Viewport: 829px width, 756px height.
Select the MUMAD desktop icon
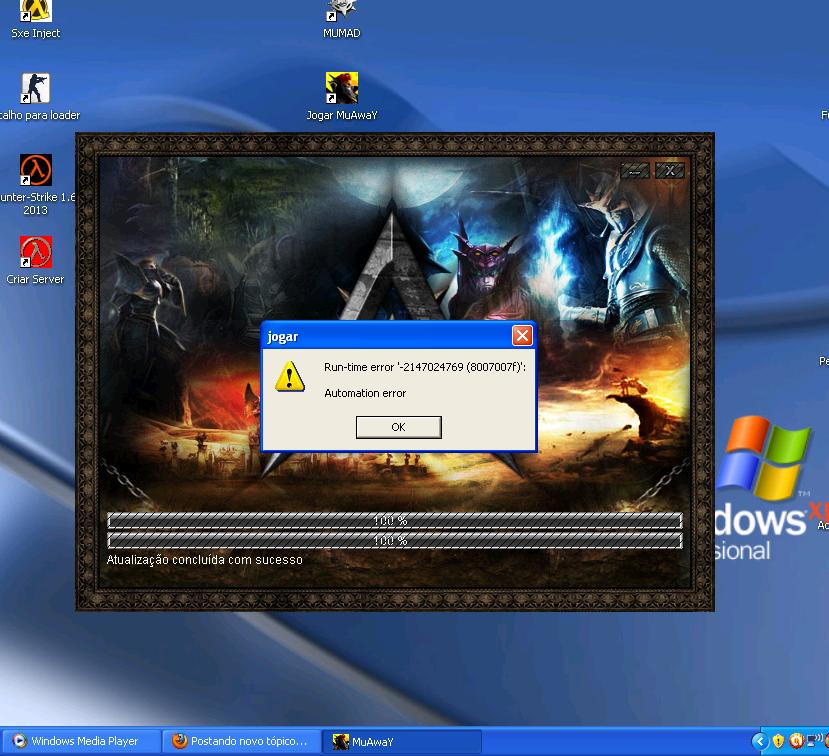click(x=341, y=12)
